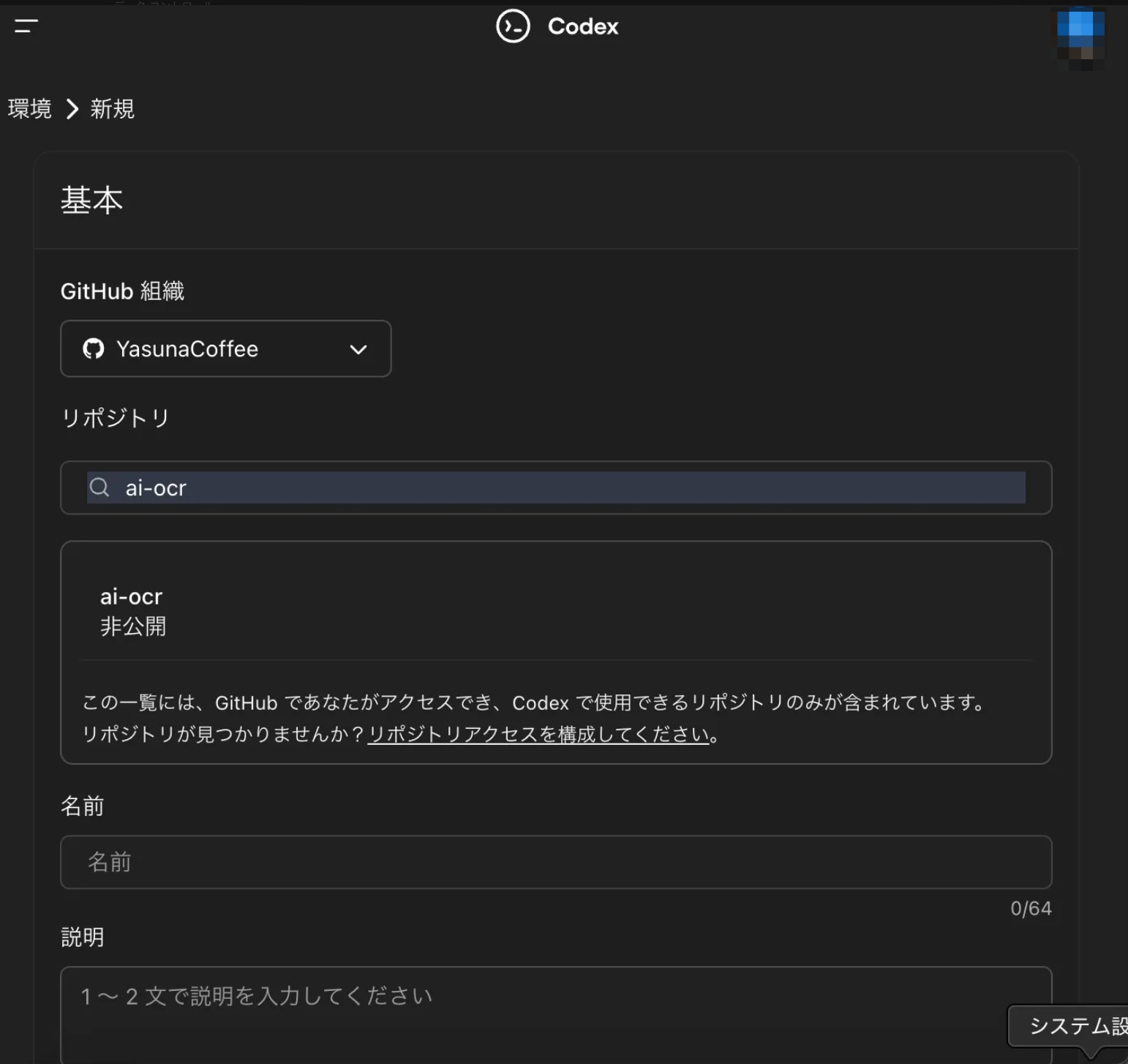Click the Codex terminal logo icon
Image resolution: width=1128 pixels, height=1064 pixels.
pos(513,26)
